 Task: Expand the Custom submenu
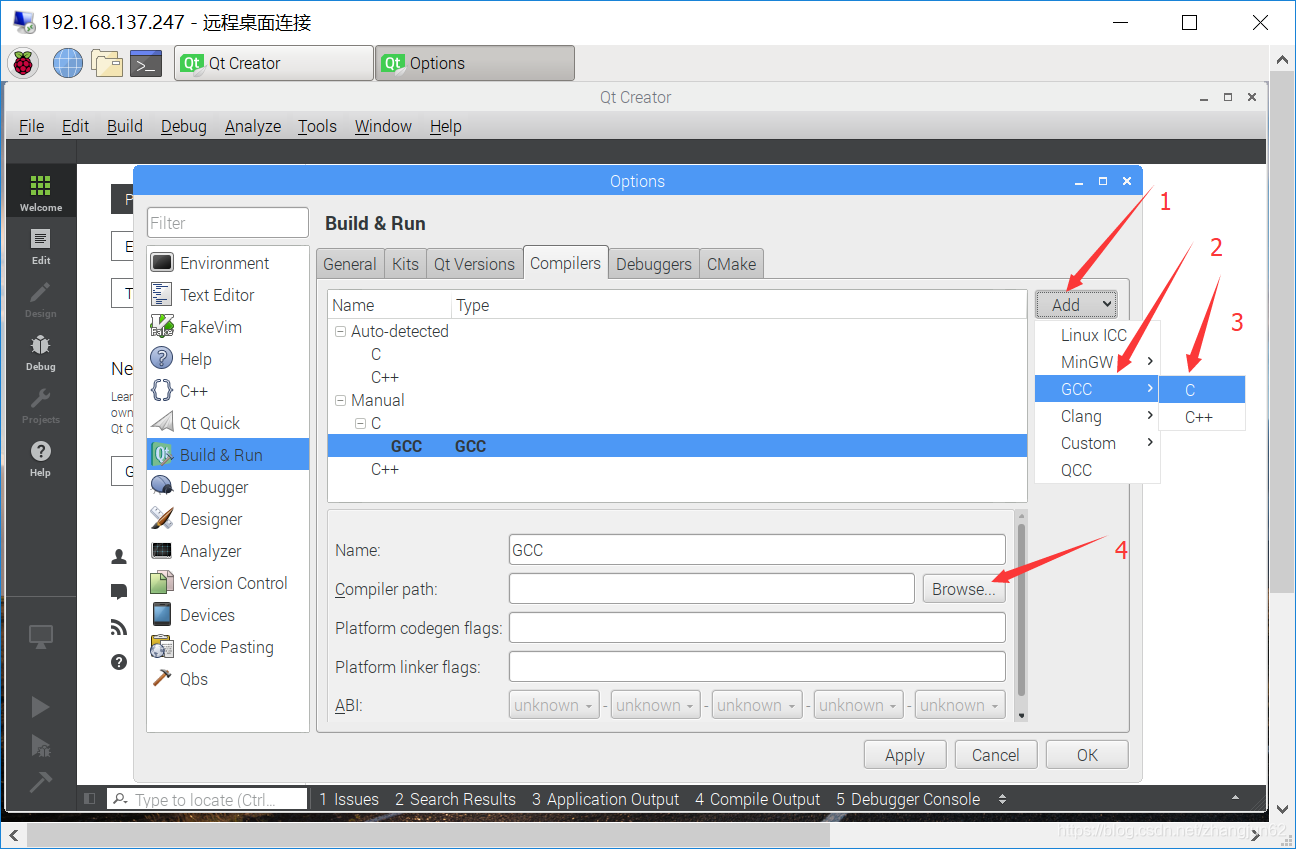(x=1097, y=443)
